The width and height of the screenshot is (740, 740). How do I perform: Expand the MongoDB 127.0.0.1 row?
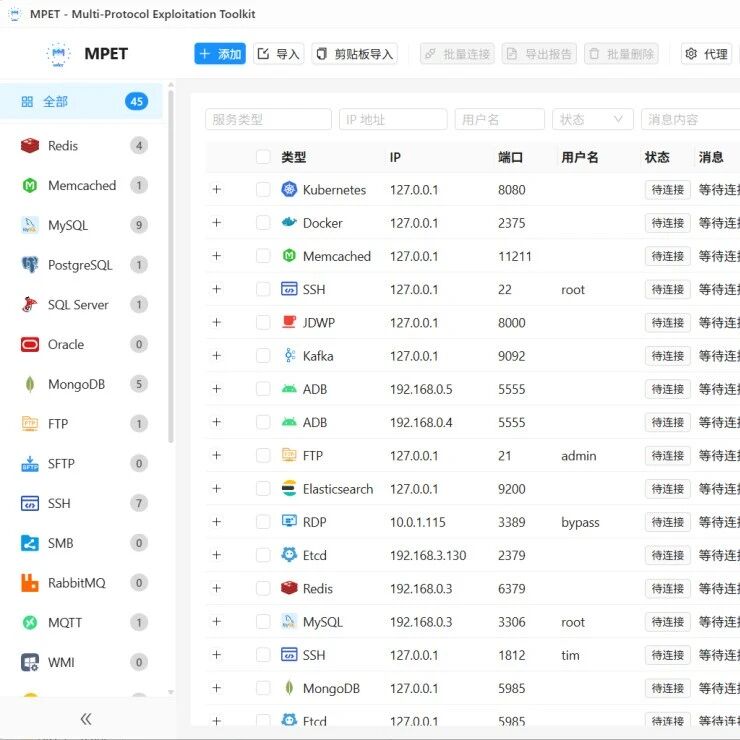217,688
